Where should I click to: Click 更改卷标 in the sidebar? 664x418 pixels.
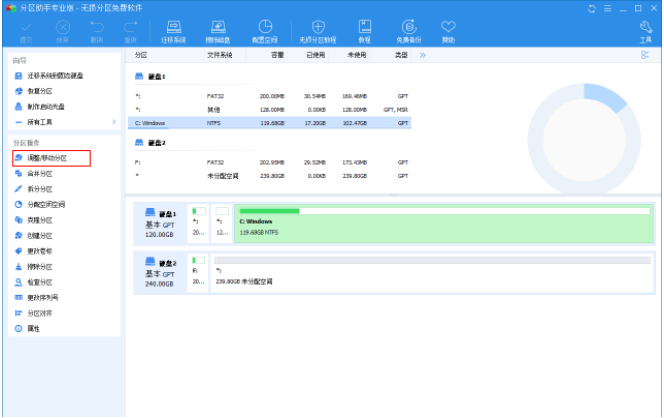[40, 251]
